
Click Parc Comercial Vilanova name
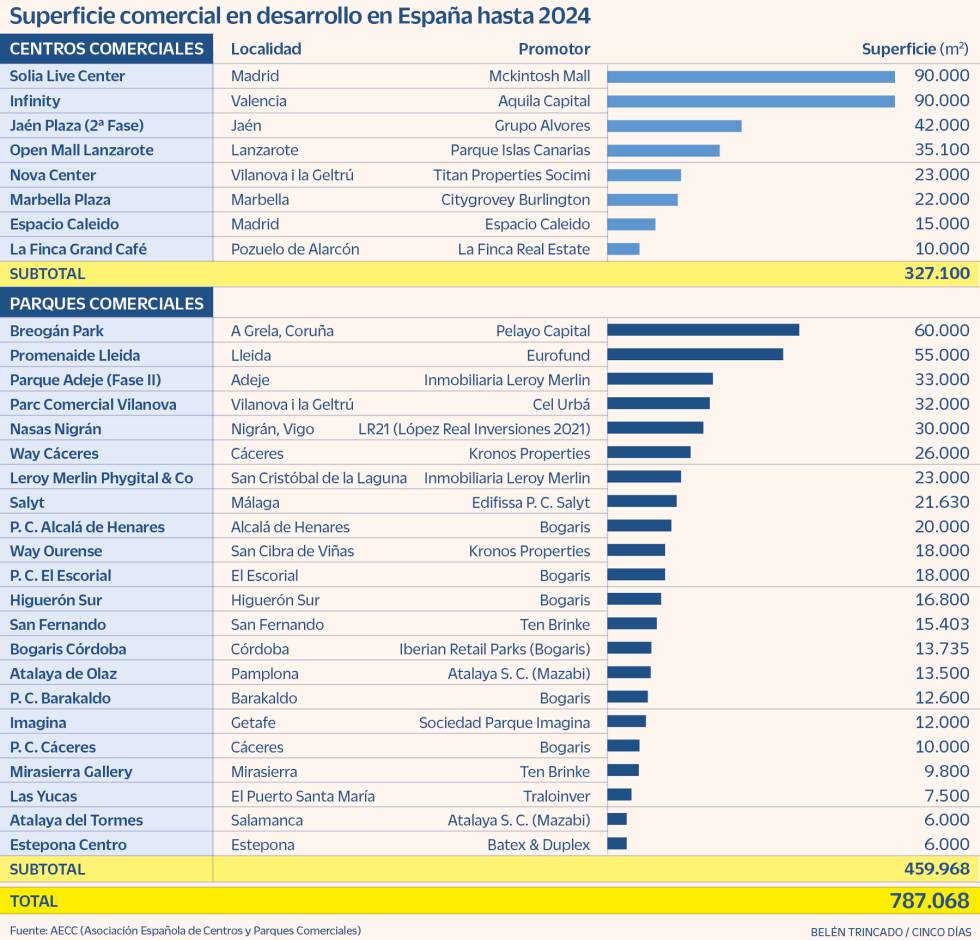93,404
